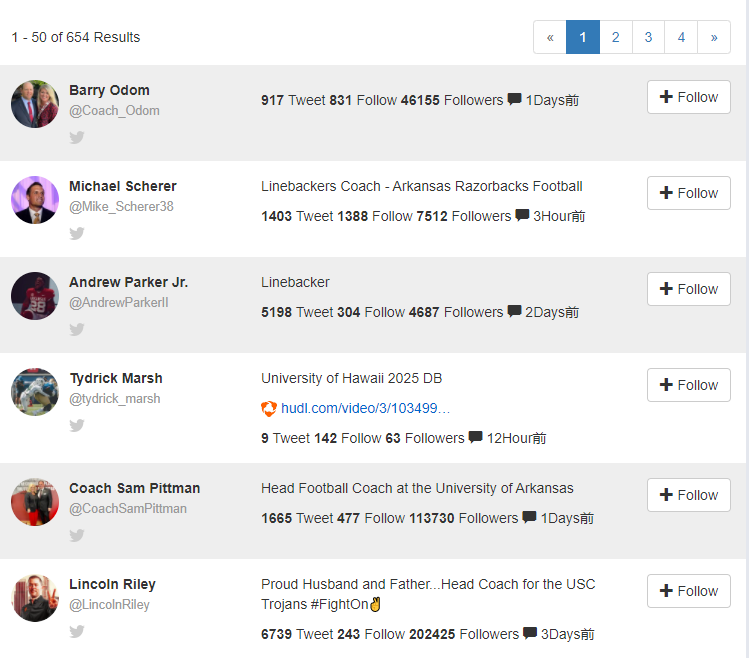Follow Coach Sam Pittman
This screenshot has height=658, width=749.
688,496
